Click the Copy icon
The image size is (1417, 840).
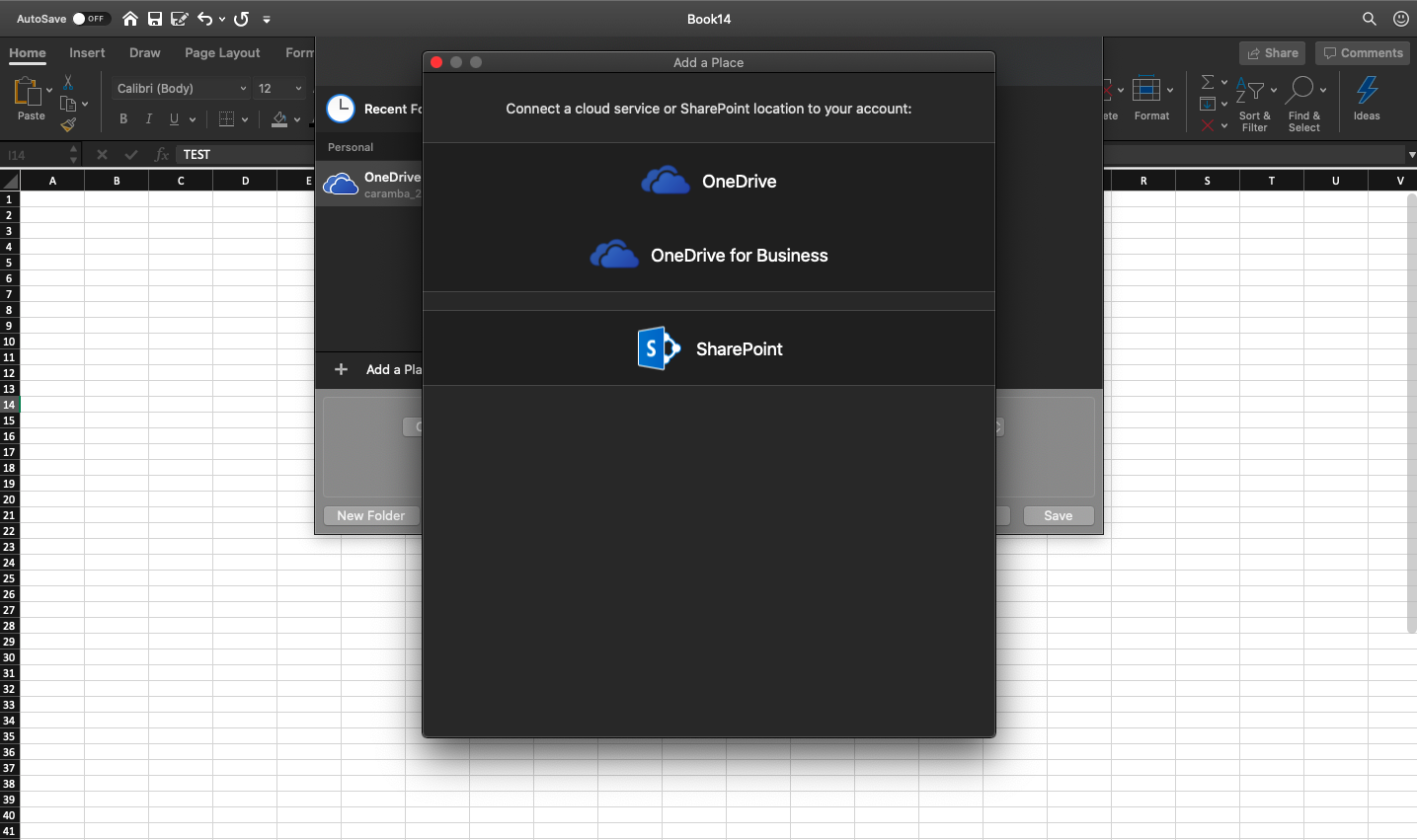point(68,104)
